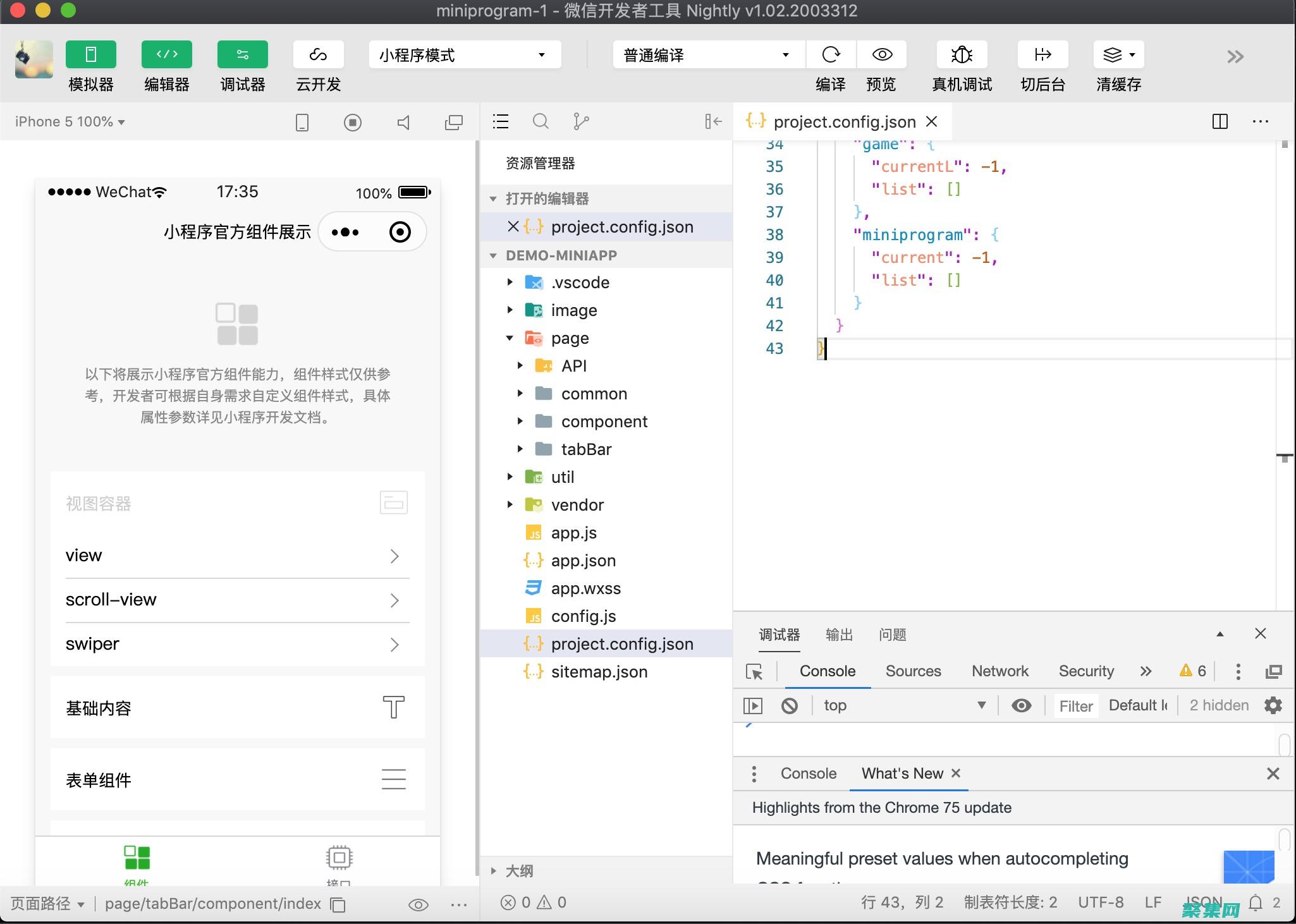1296x924 pixels.
Task: Open 预览 preview QR code
Action: tap(881, 54)
